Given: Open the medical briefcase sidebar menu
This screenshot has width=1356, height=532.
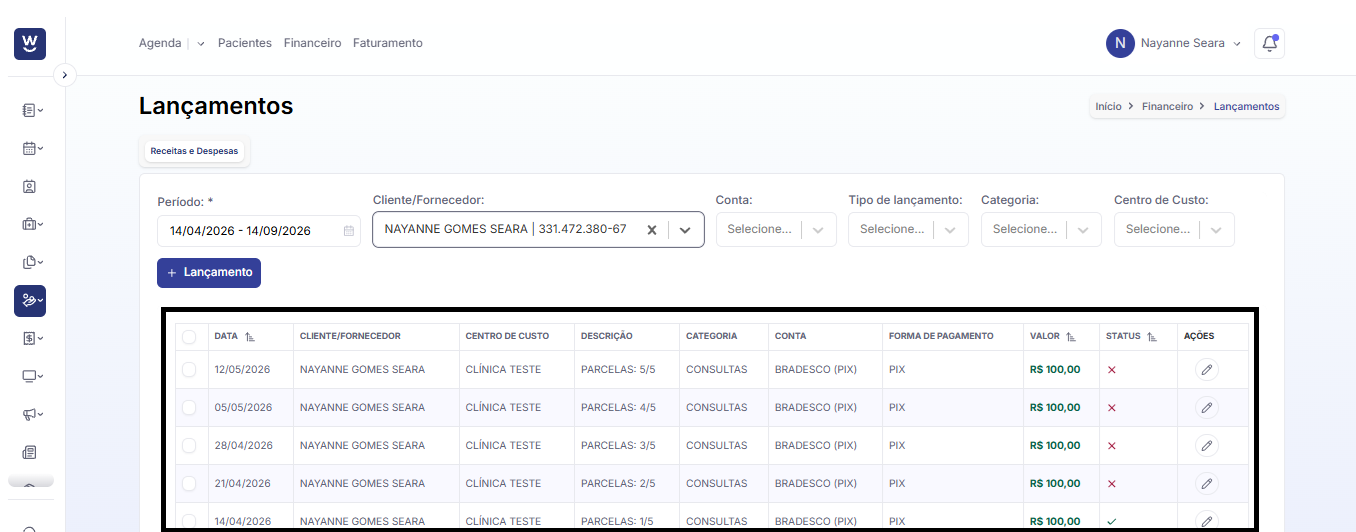Looking at the screenshot, I should click(x=32, y=224).
